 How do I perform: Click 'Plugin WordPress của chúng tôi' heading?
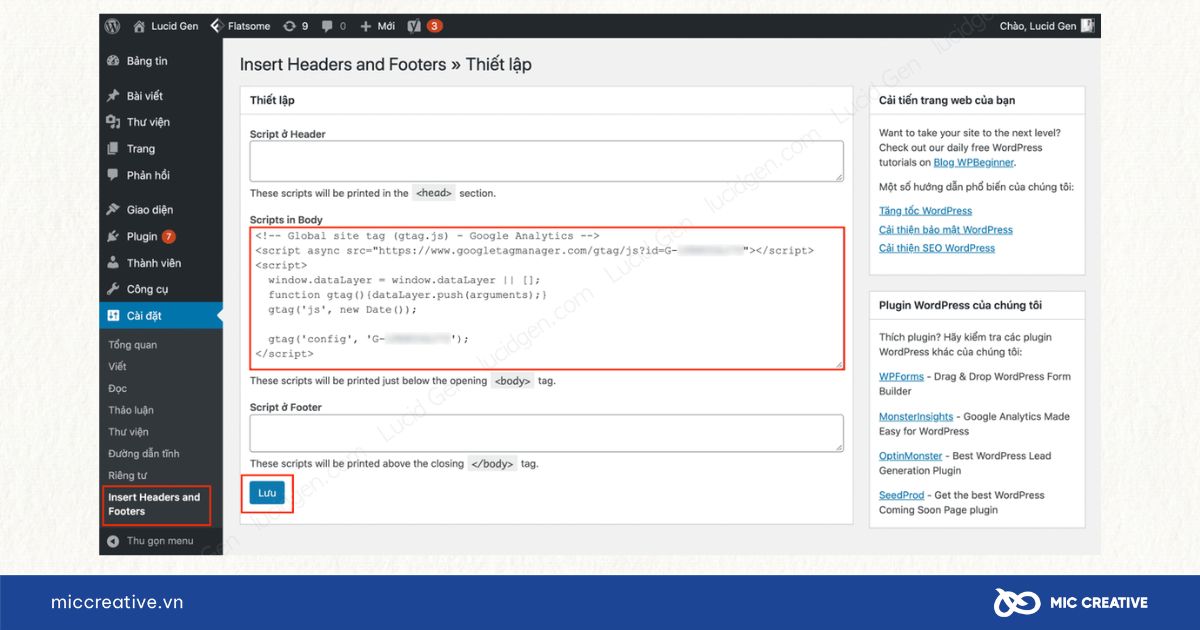(960, 305)
